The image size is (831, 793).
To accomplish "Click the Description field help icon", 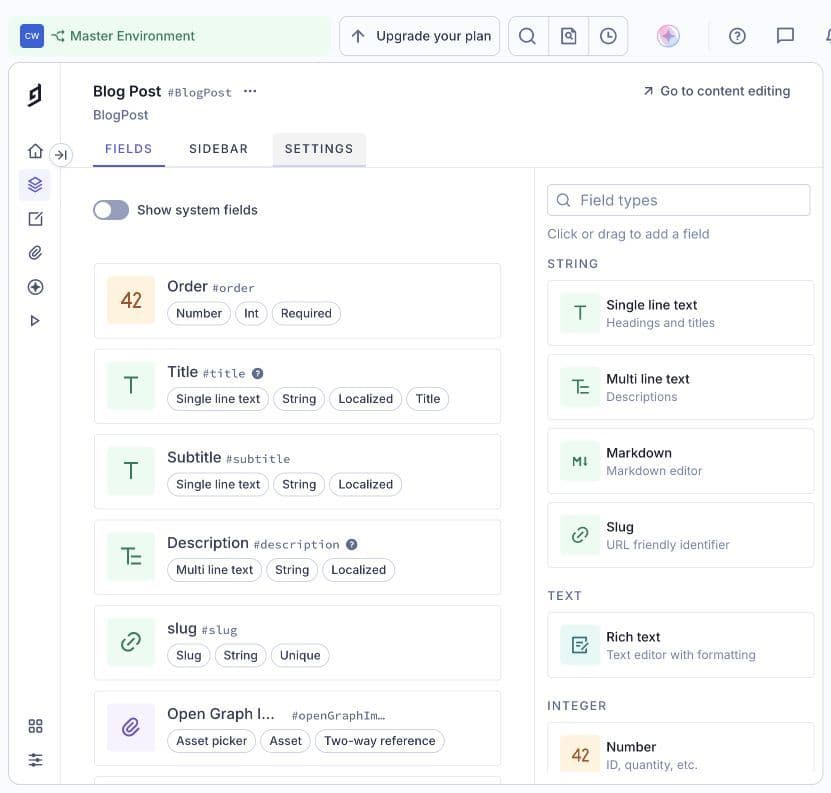I will 351,544.
